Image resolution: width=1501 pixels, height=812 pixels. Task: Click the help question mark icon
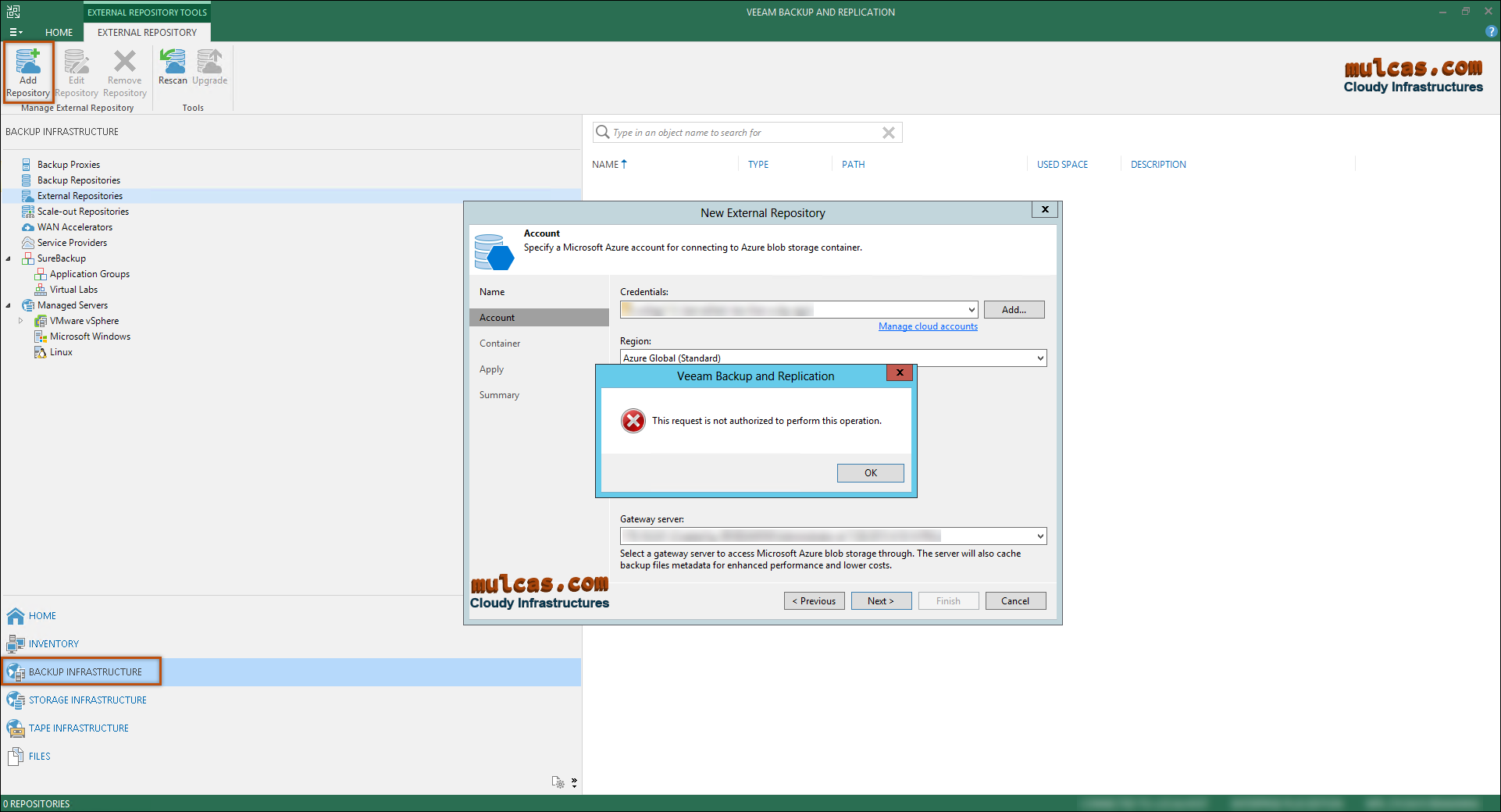pos(1491,32)
